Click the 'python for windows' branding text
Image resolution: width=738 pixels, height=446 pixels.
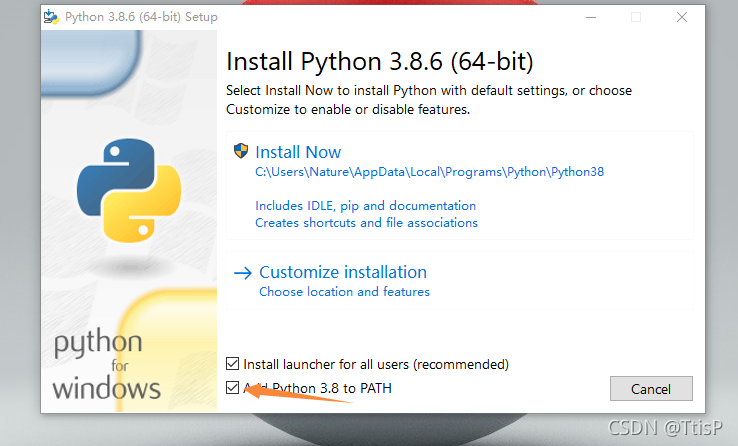[x=106, y=365]
